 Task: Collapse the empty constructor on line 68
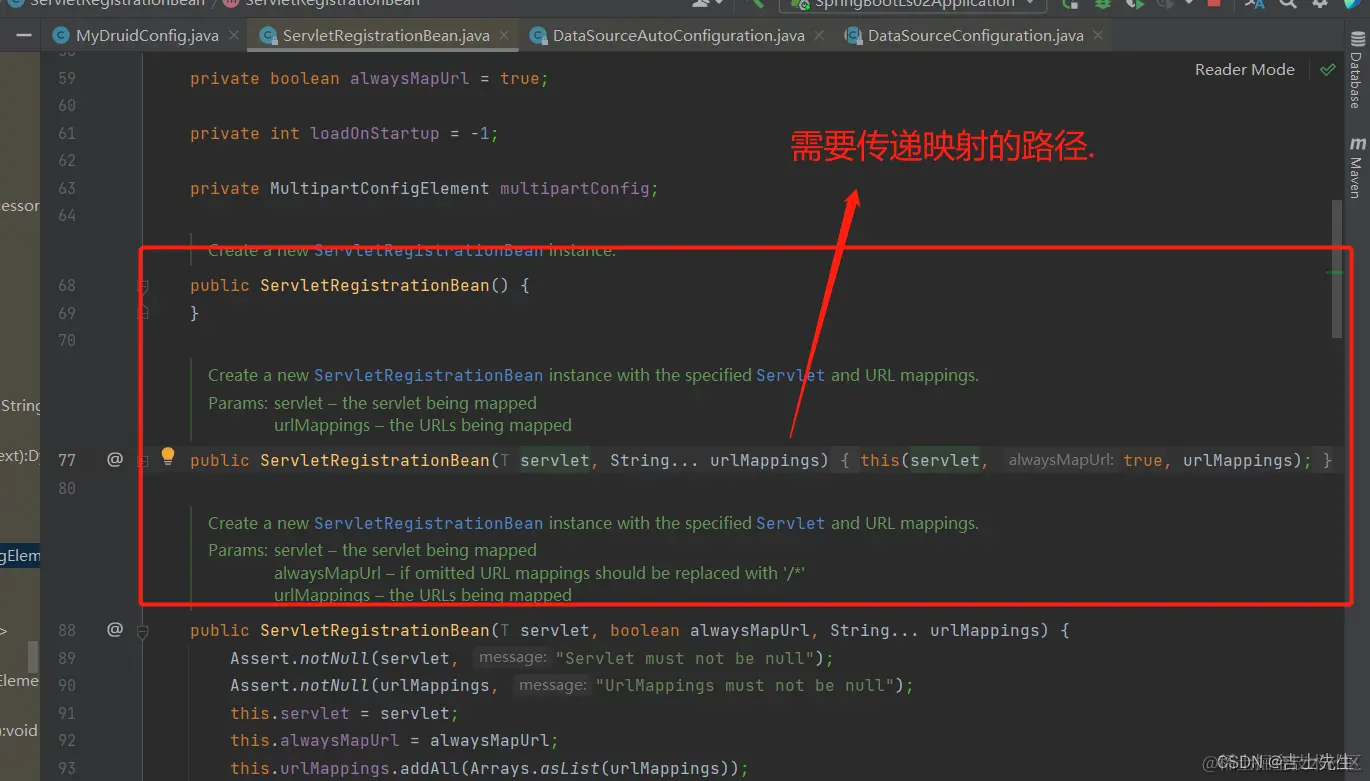(x=142, y=286)
